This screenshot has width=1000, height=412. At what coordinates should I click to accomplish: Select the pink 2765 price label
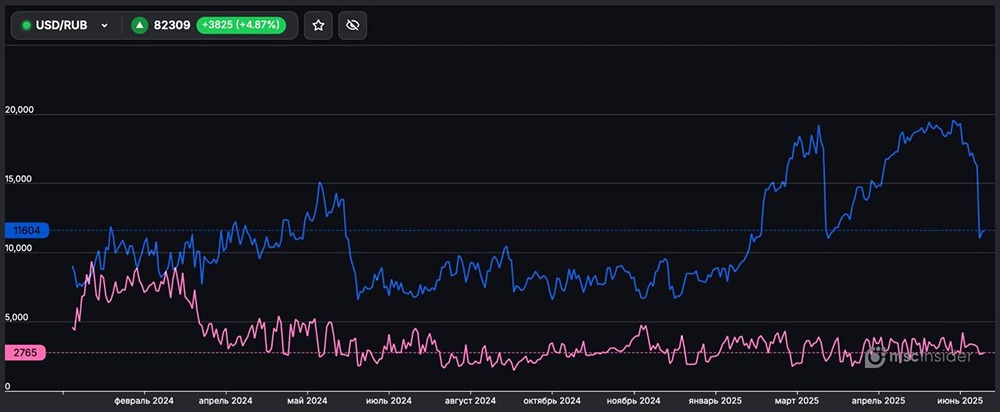click(x=25, y=353)
